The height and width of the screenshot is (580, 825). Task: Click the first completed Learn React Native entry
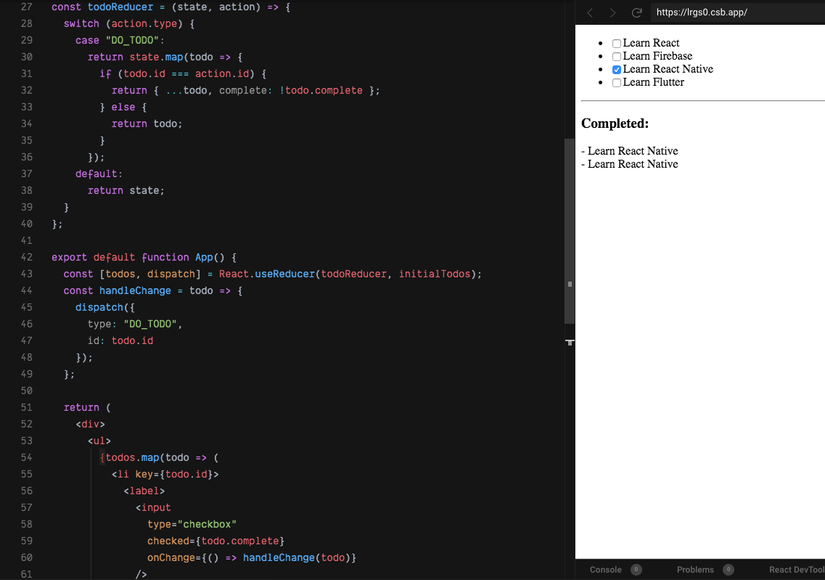(x=630, y=151)
